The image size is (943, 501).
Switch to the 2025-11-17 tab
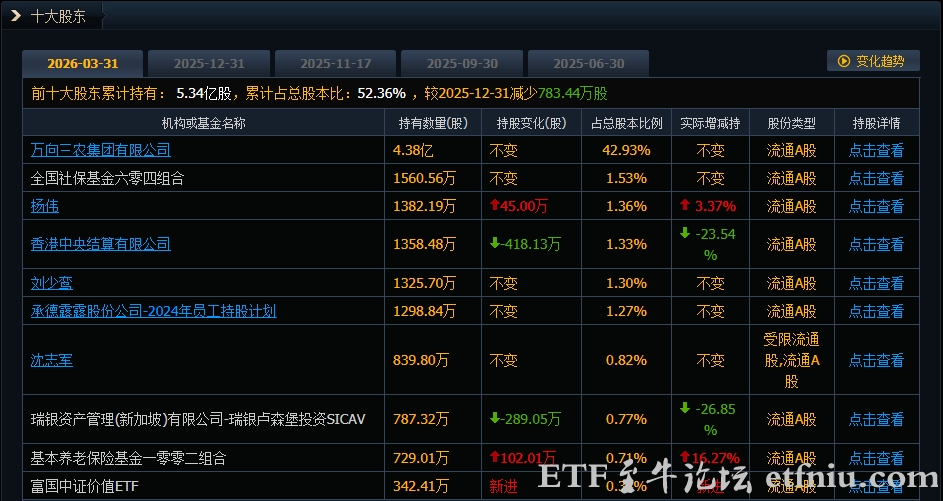(336, 64)
